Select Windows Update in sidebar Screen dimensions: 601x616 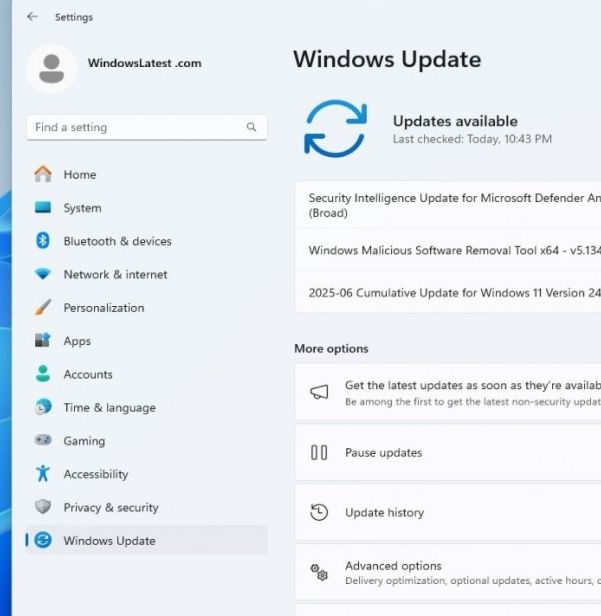coord(147,540)
